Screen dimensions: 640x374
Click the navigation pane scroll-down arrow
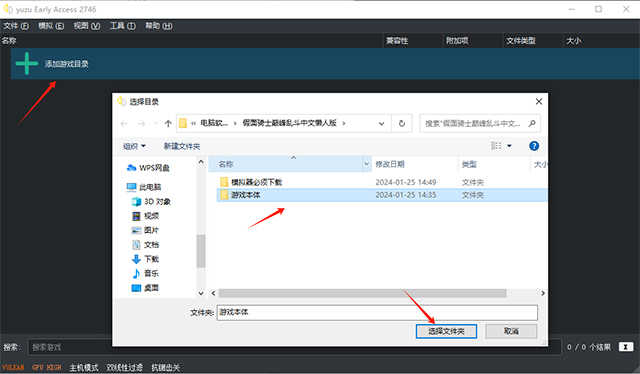tap(201, 293)
